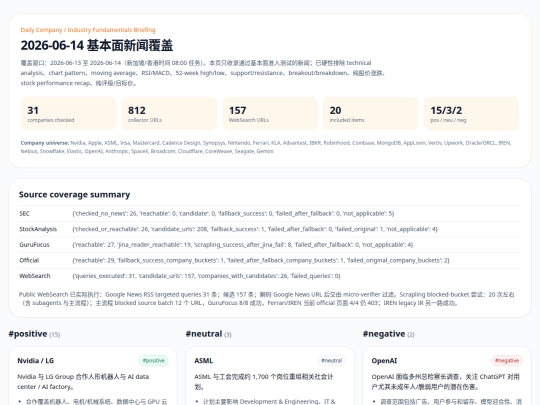
Task: Click the OpenAI card summary about ChatGPT
Action: (x=445, y=382)
